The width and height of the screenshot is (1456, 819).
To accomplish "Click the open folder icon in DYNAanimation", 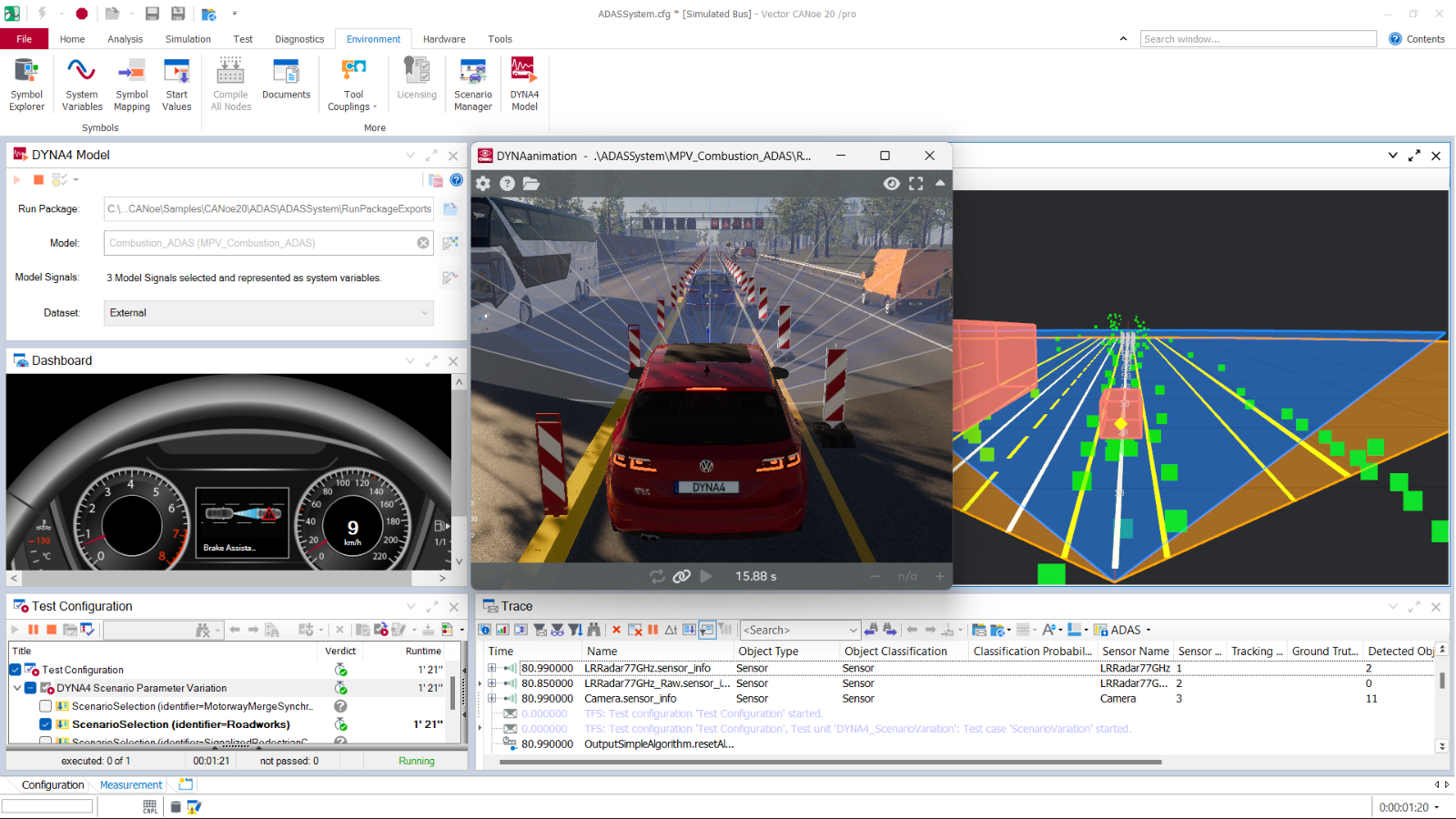I will click(531, 183).
